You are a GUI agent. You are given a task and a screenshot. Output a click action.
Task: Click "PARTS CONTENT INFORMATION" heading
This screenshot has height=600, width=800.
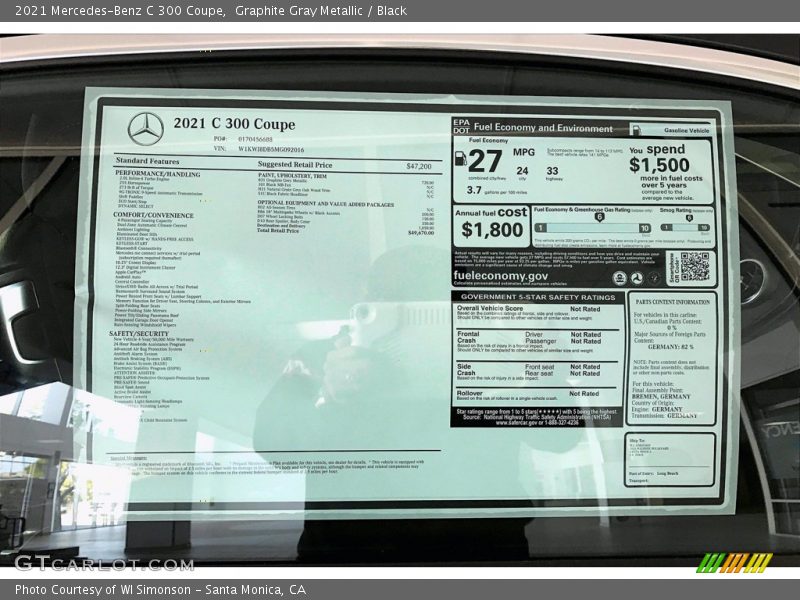[x=672, y=302]
